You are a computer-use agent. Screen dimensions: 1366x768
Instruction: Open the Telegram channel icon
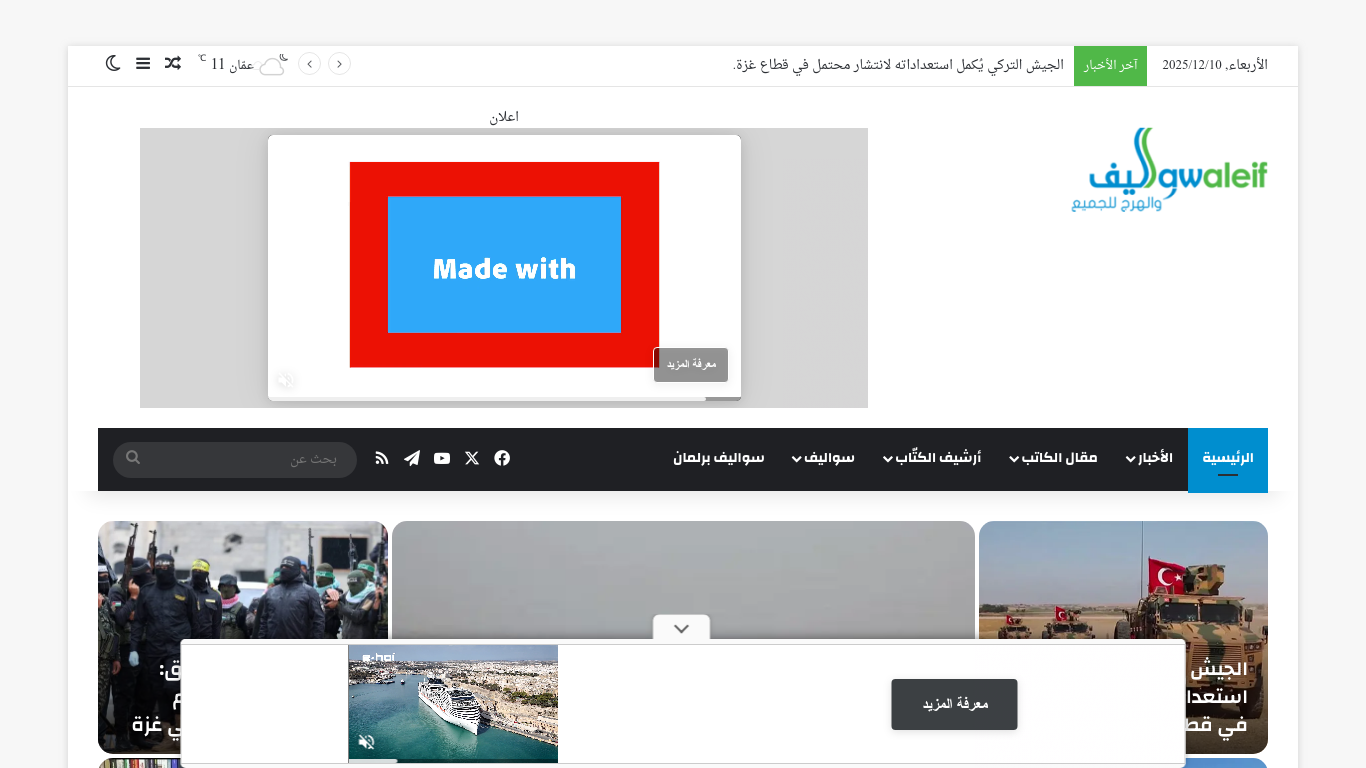click(411, 458)
